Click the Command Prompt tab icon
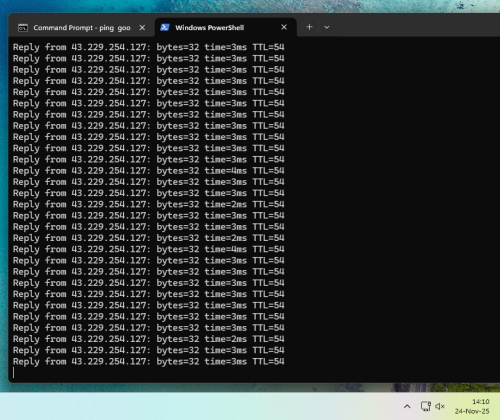This screenshot has width=500, height=420. pyautogui.click(x=23, y=28)
